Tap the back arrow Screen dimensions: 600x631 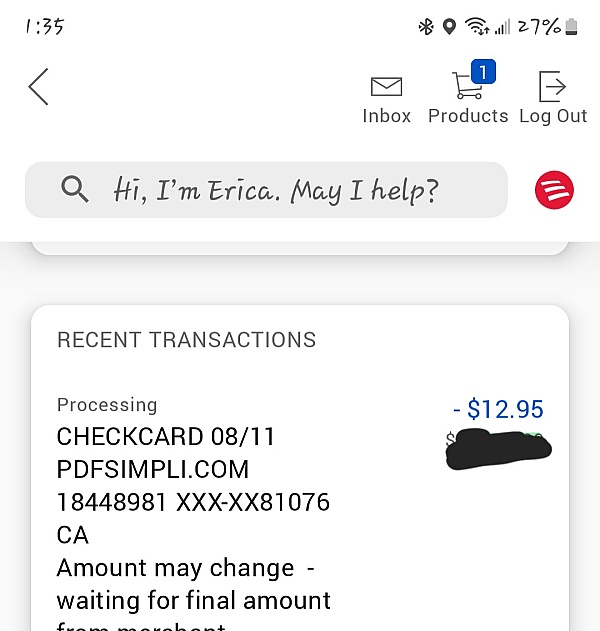click(38, 87)
